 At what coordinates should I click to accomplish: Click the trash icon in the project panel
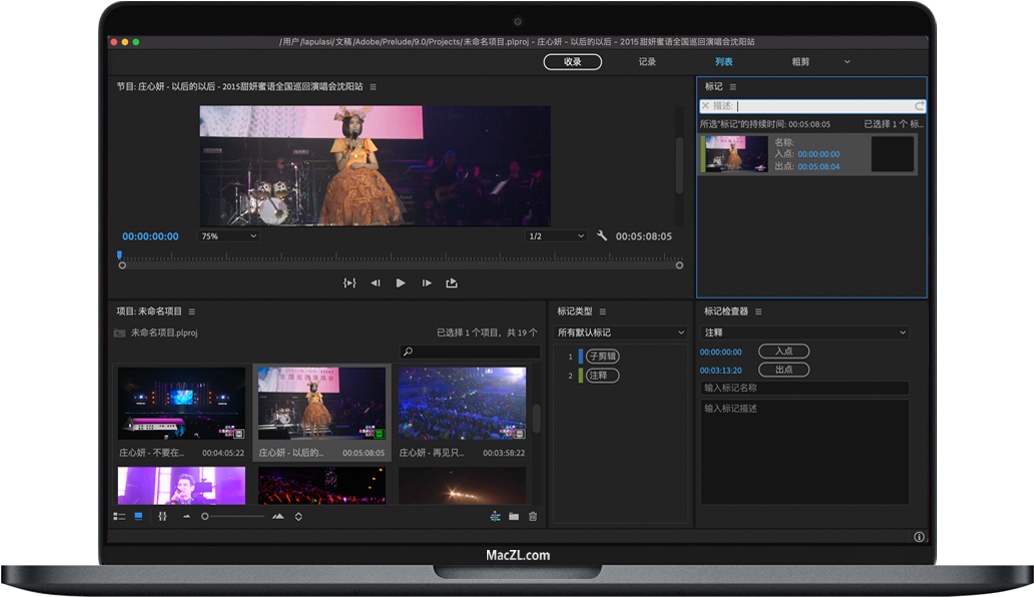pos(532,517)
